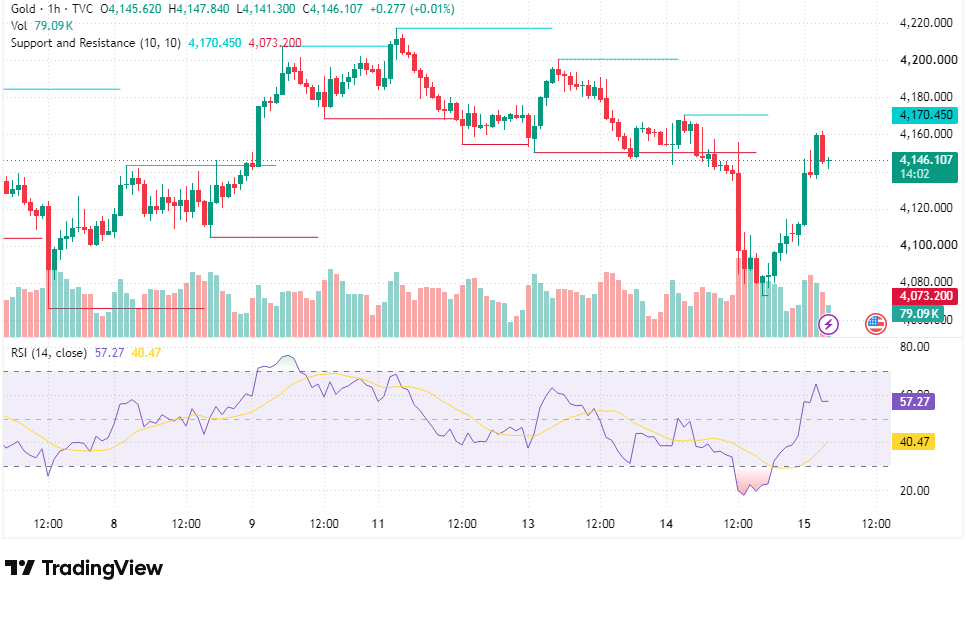Click the Gold · 1h · TVC symbol title

[52, 9]
